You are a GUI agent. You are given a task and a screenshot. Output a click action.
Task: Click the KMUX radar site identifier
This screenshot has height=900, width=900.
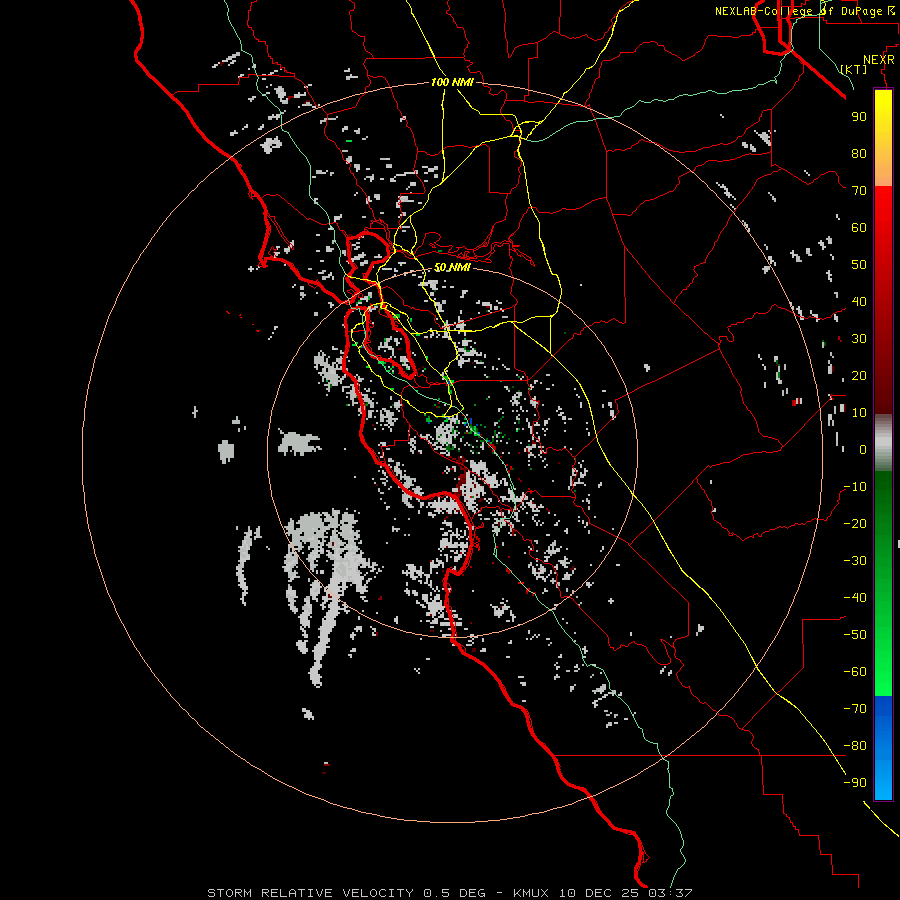pos(531,893)
